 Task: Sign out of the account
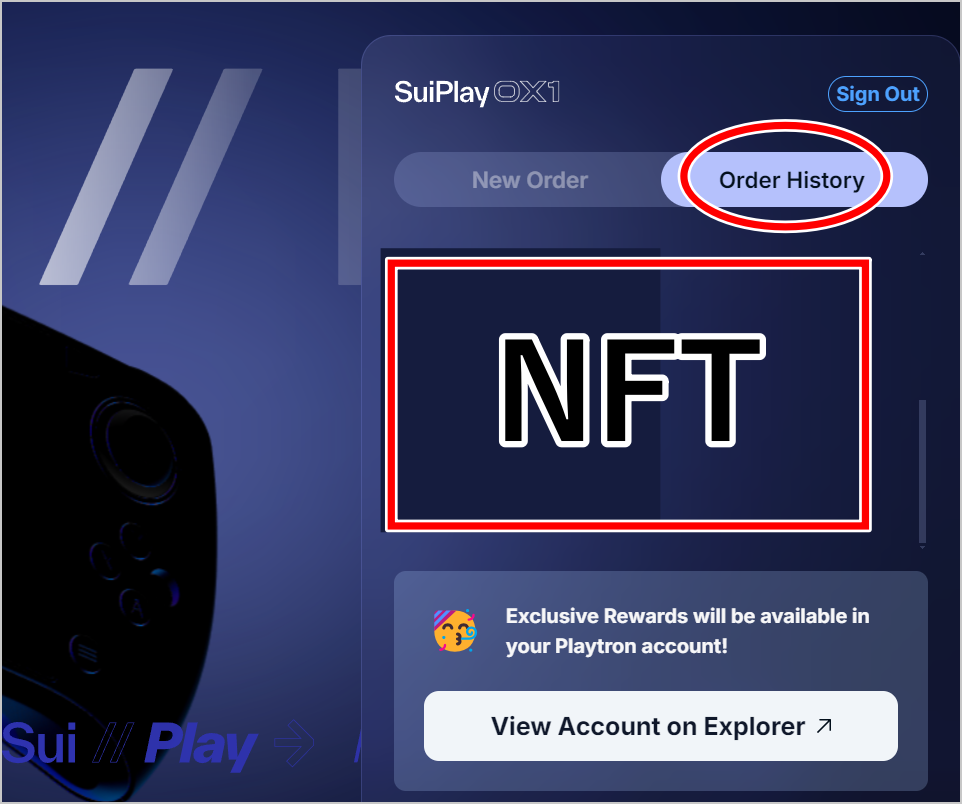pos(877,94)
